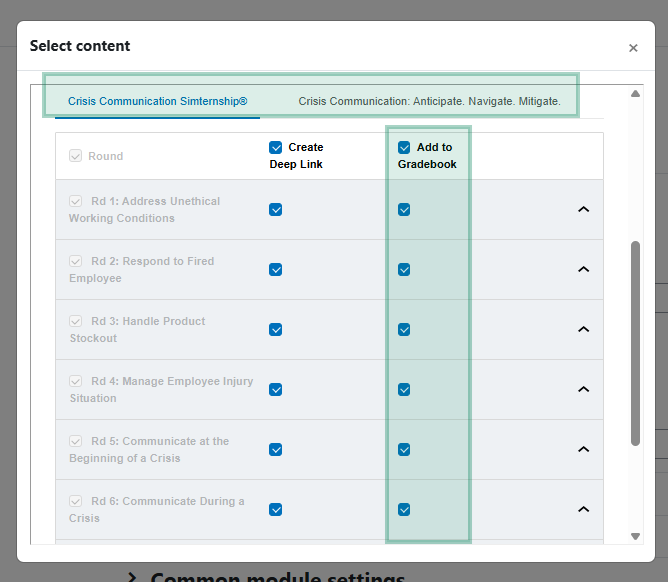
Task: Click the scroll up arrow
Action: click(635, 94)
